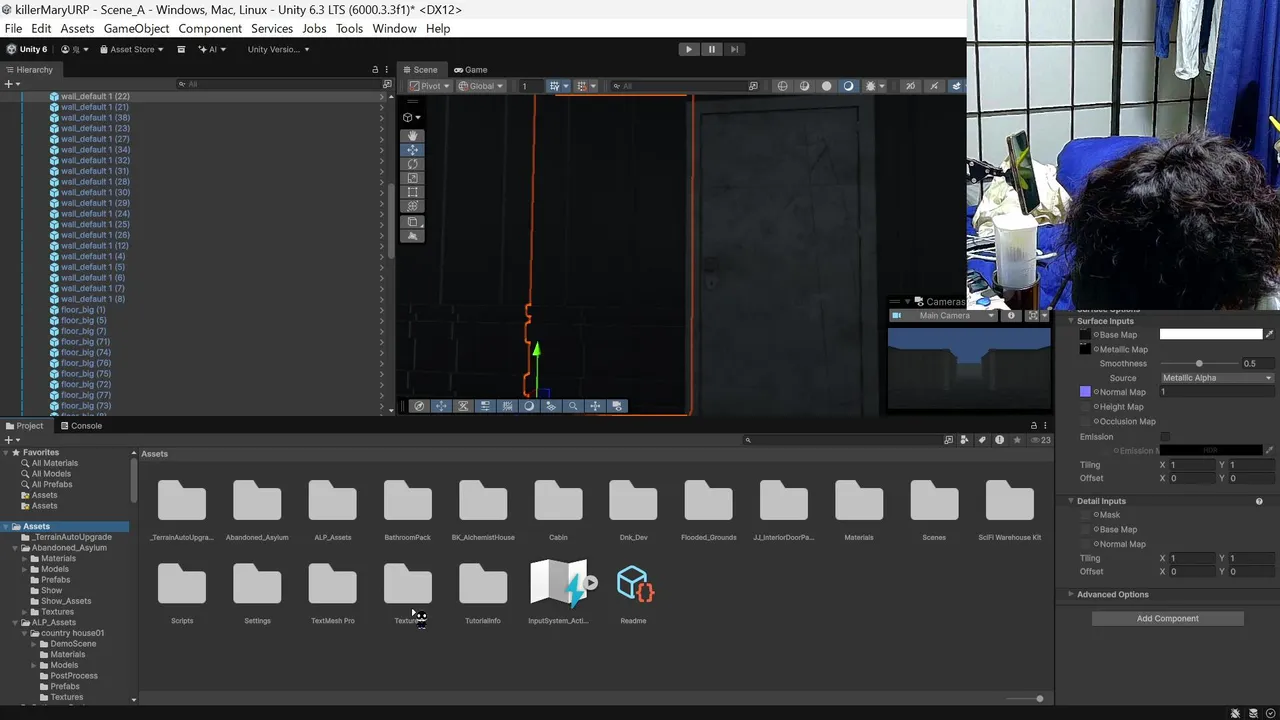Open the Global handle rotation dropdown

(481, 86)
